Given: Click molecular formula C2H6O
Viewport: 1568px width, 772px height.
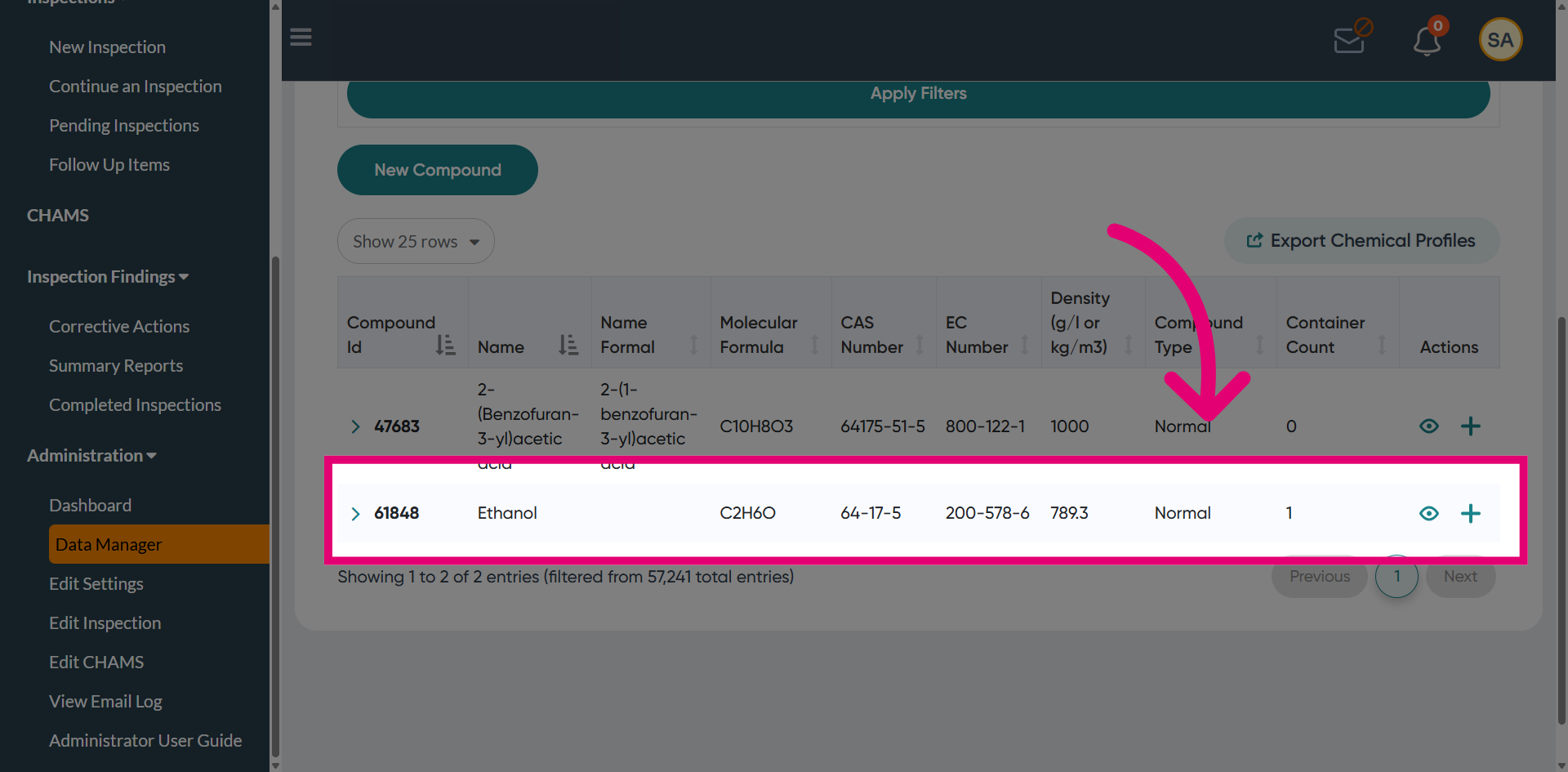Looking at the screenshot, I should pyautogui.click(x=747, y=513).
